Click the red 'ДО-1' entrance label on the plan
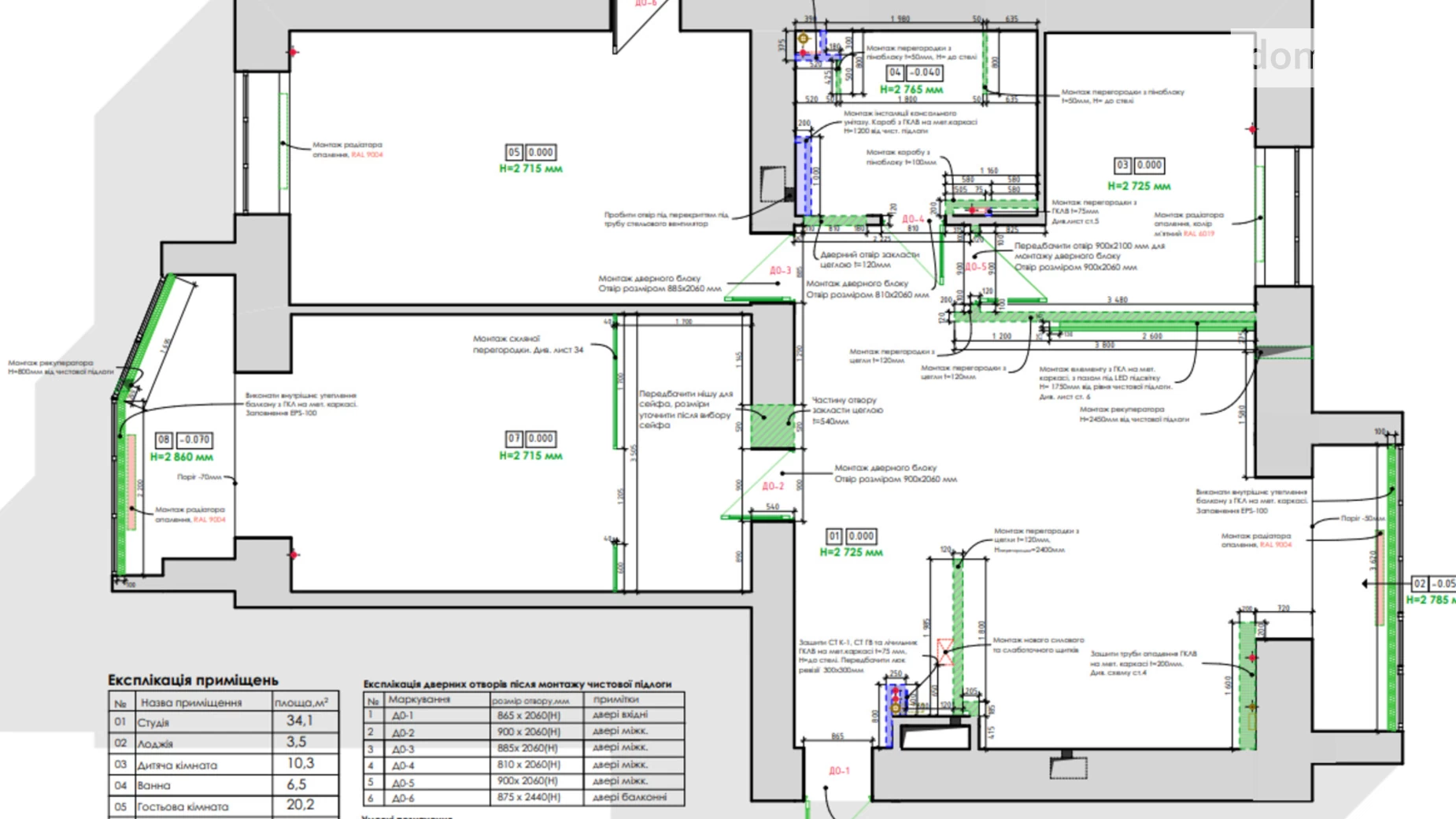This screenshot has width=1456, height=819. [x=839, y=771]
